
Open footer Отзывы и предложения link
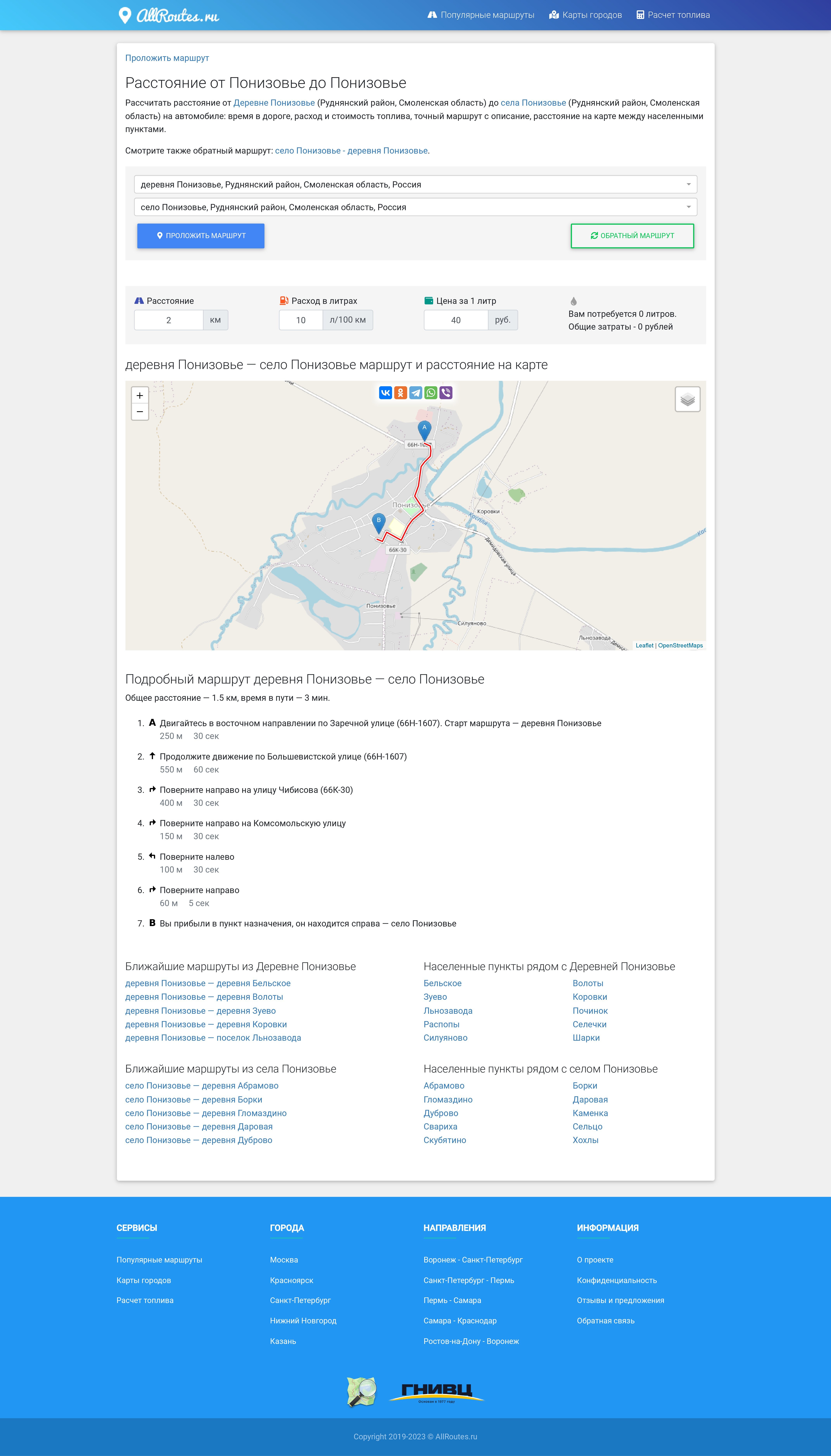(620, 1300)
